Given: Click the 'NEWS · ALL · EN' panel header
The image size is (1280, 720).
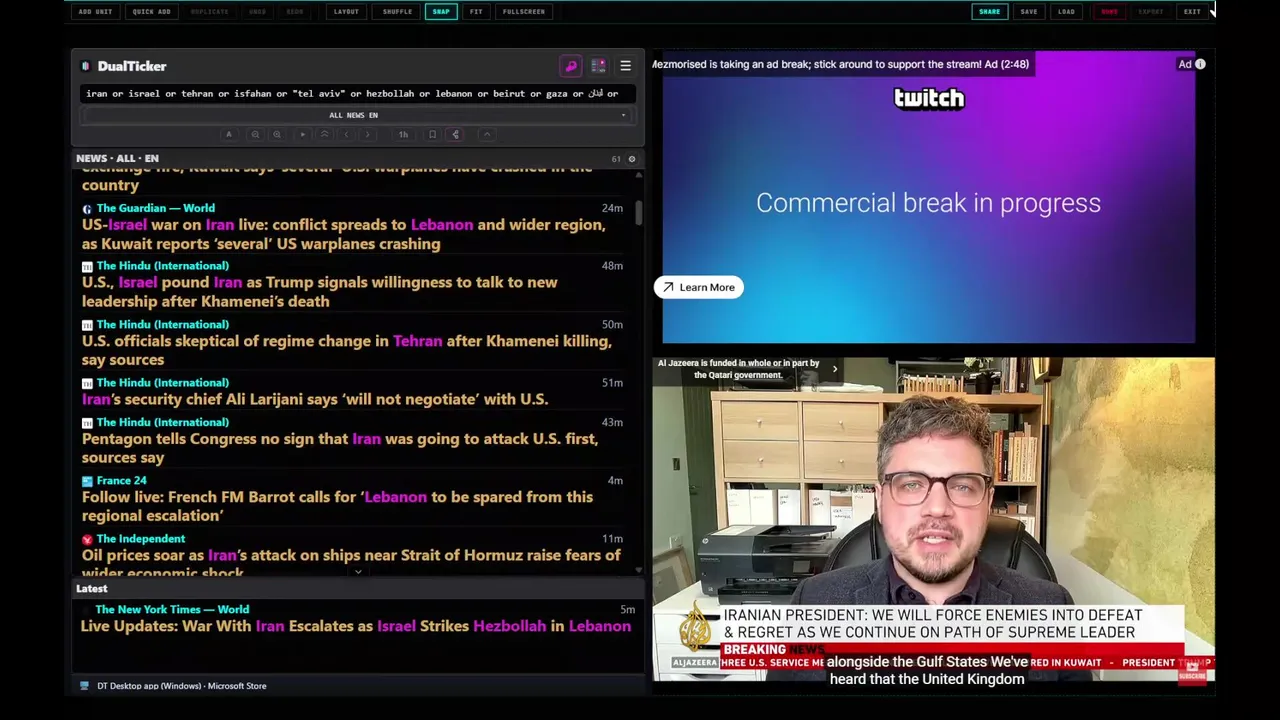Looking at the screenshot, I should (117, 159).
